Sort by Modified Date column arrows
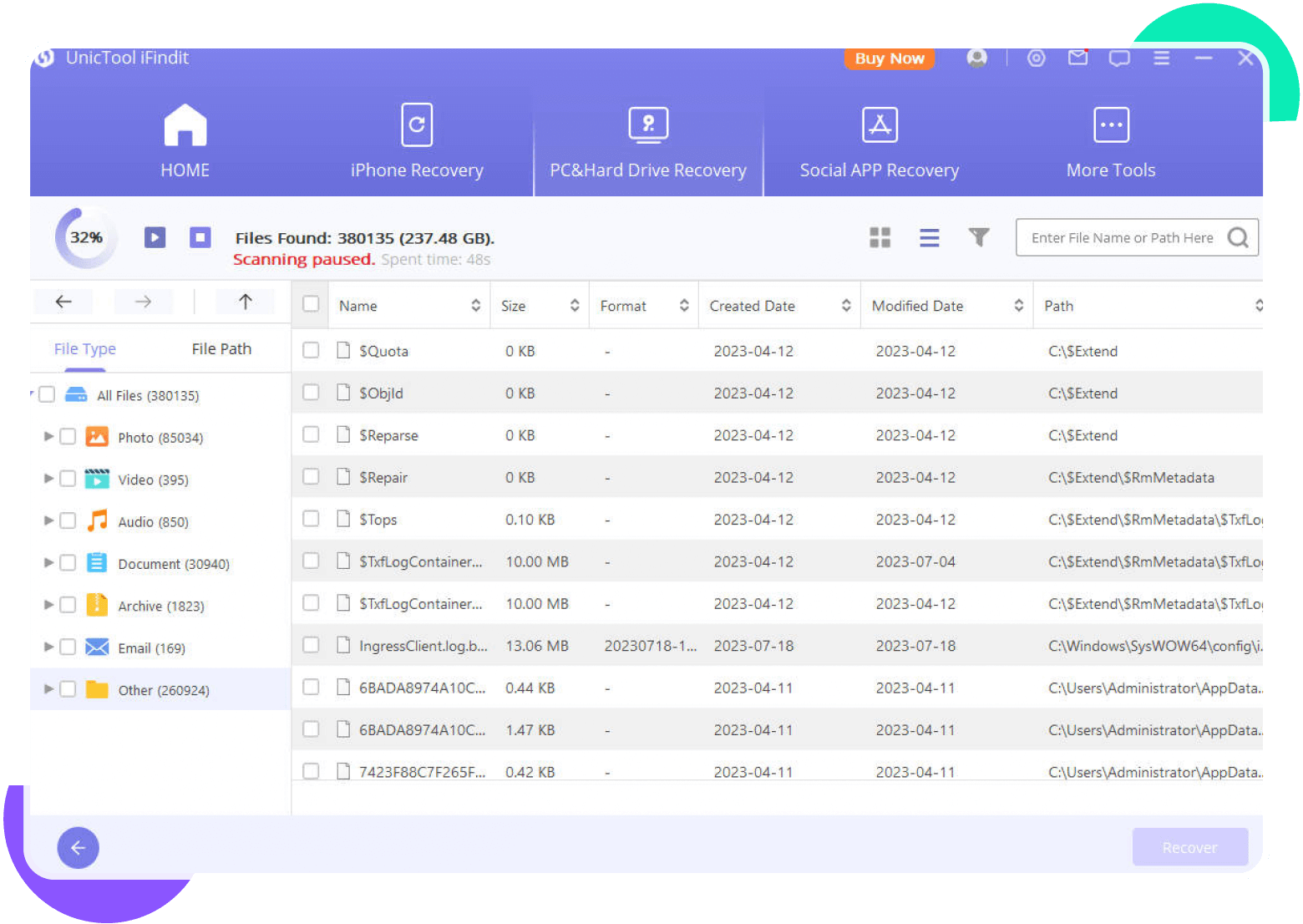Image resolution: width=1303 pixels, height=924 pixels. tap(1019, 306)
